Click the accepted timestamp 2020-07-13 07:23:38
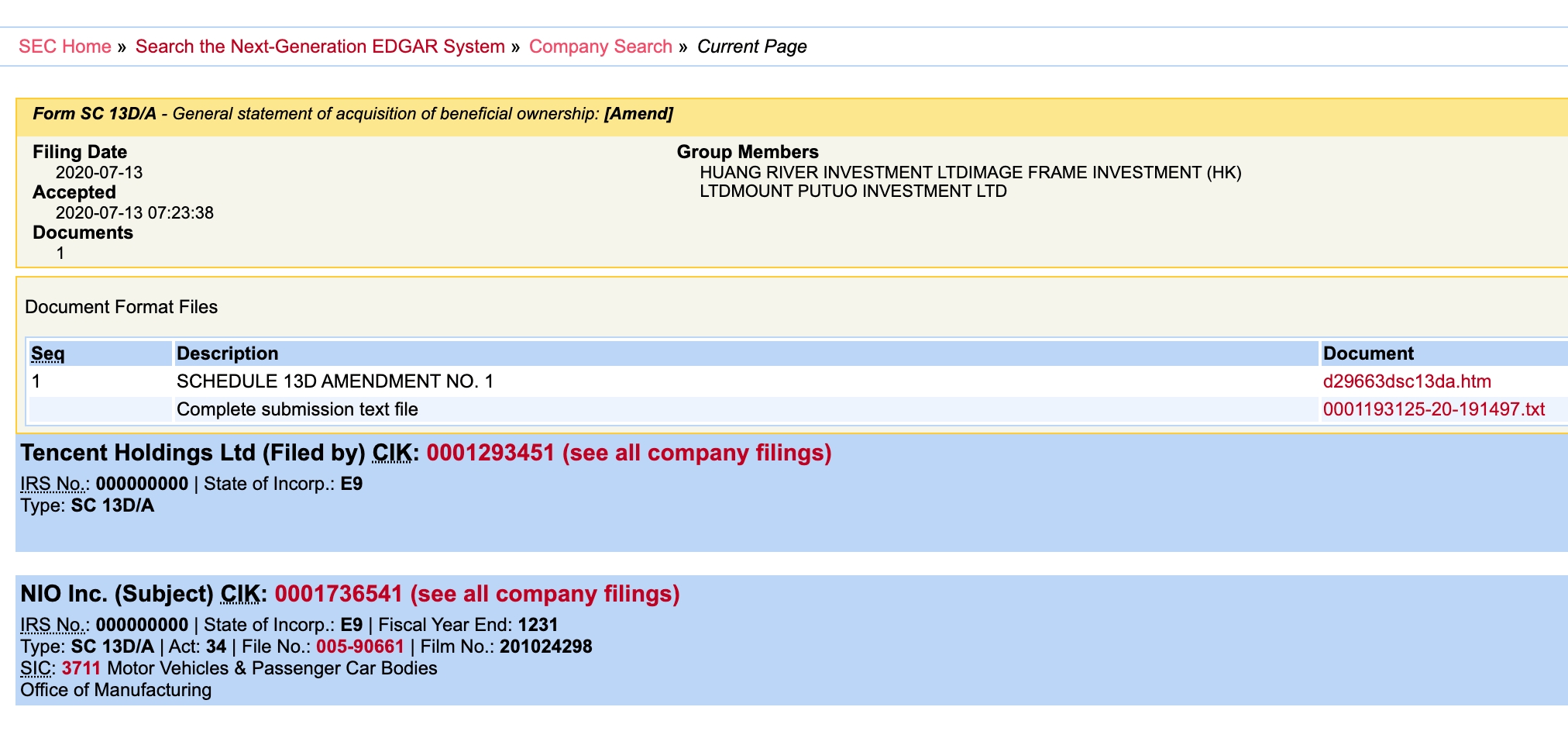Image resolution: width=1568 pixels, height=738 pixels. tap(135, 212)
